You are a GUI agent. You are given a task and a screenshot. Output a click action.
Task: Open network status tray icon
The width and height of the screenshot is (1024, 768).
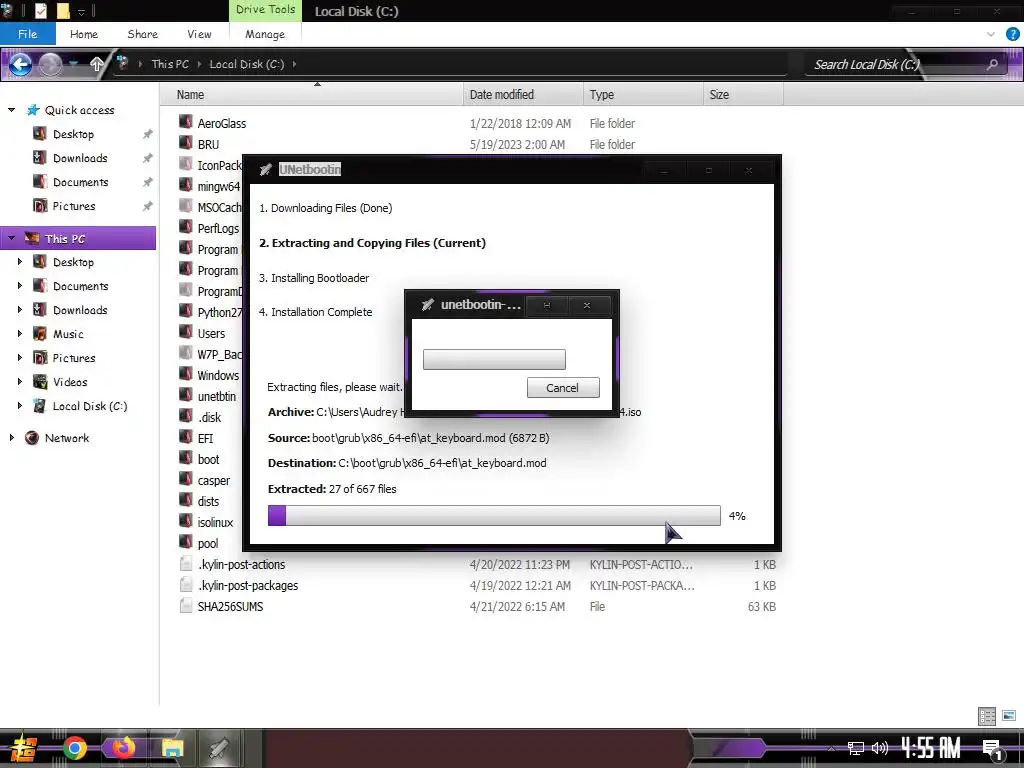[x=856, y=748]
